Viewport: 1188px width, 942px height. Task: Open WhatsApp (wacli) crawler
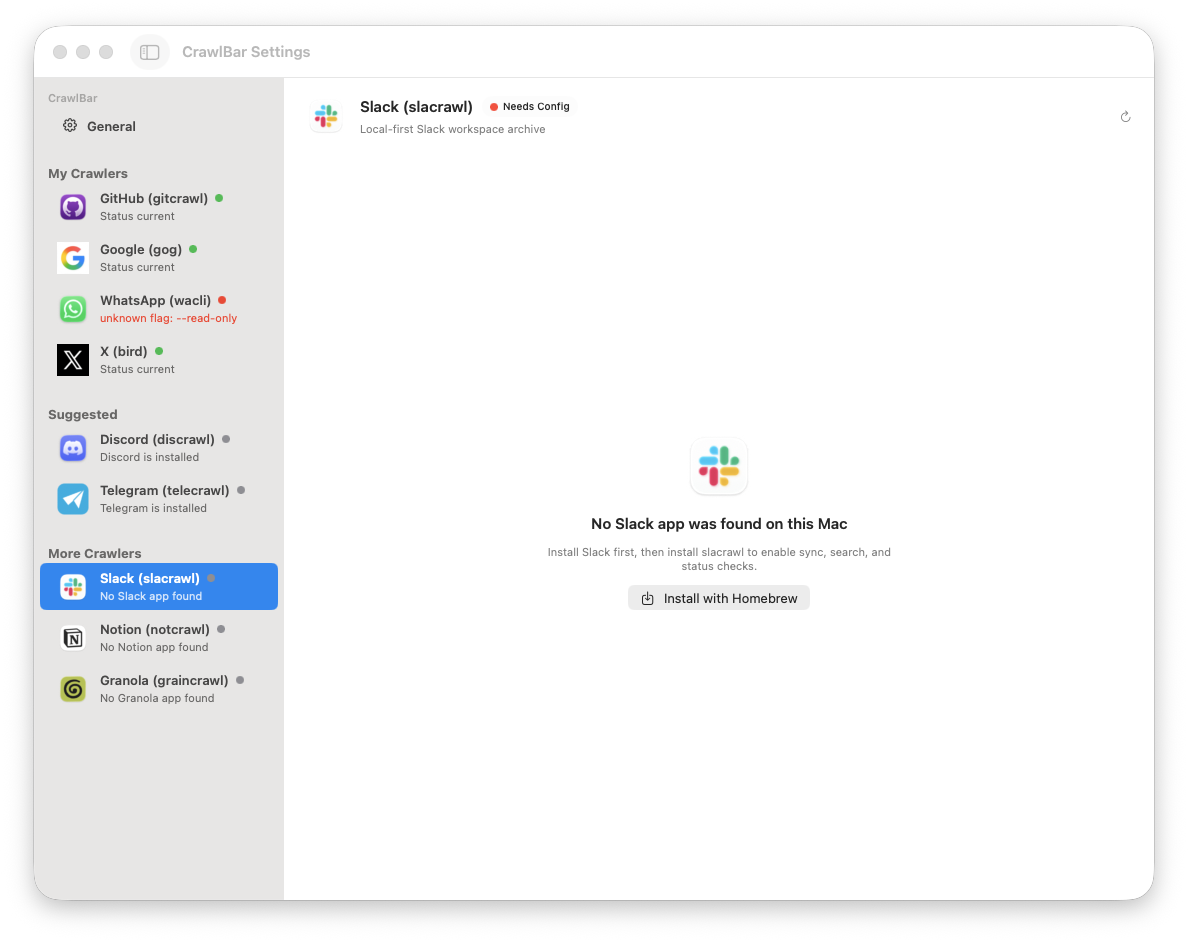[159, 309]
